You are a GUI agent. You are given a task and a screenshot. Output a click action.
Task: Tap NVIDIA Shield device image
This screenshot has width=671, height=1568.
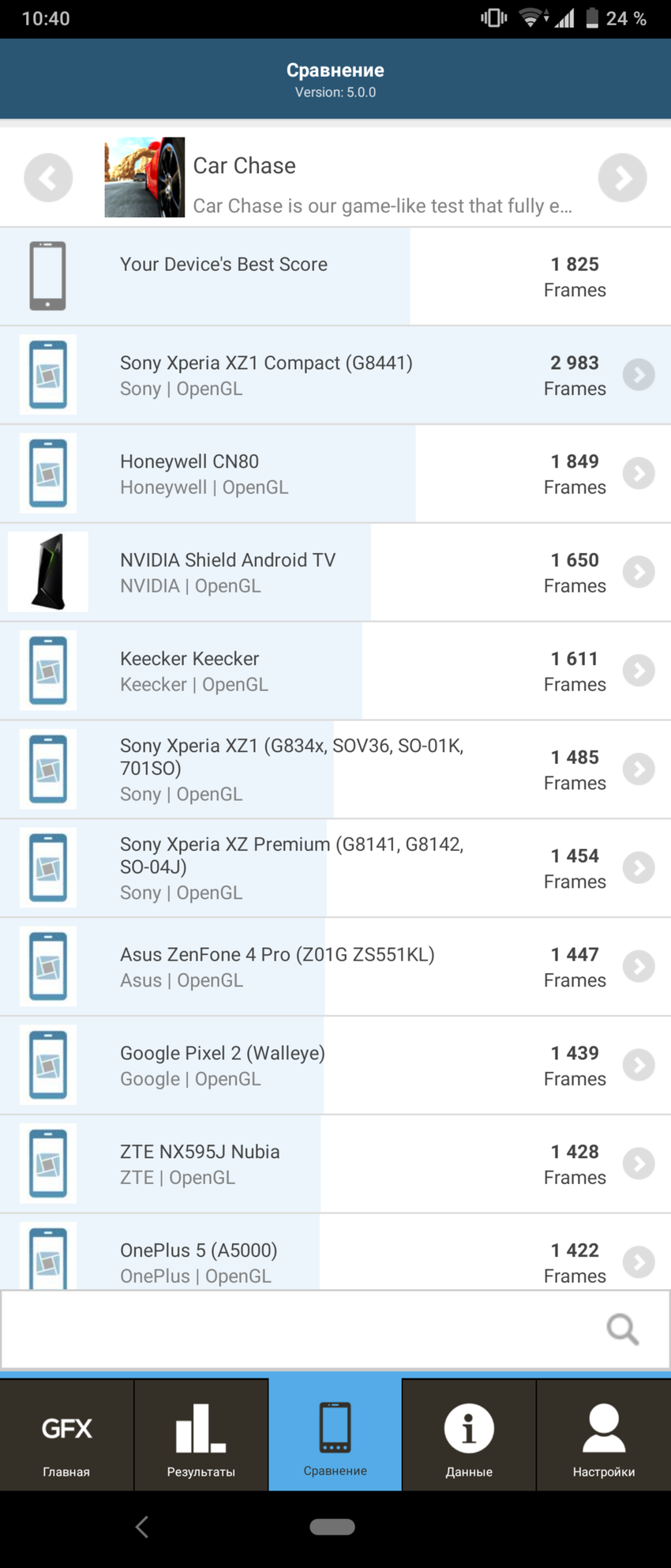(48, 572)
